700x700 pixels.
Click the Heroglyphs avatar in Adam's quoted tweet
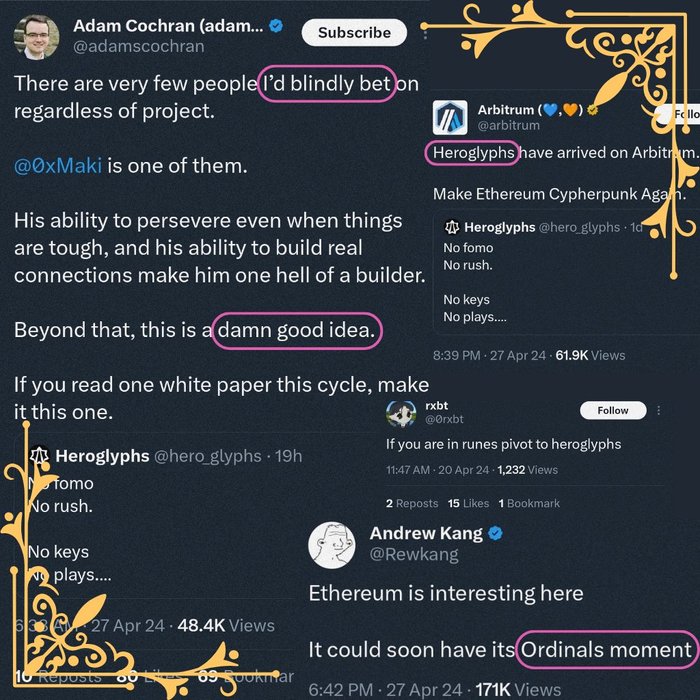click(40, 456)
